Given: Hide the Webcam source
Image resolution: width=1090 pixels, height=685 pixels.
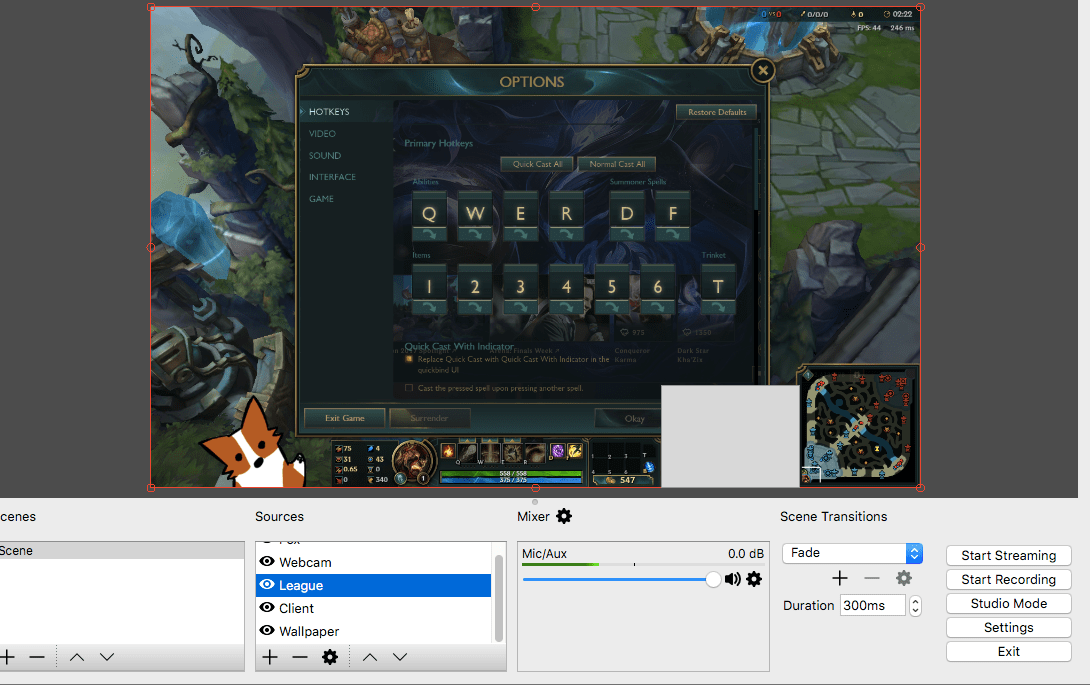Looking at the screenshot, I should (x=267, y=561).
